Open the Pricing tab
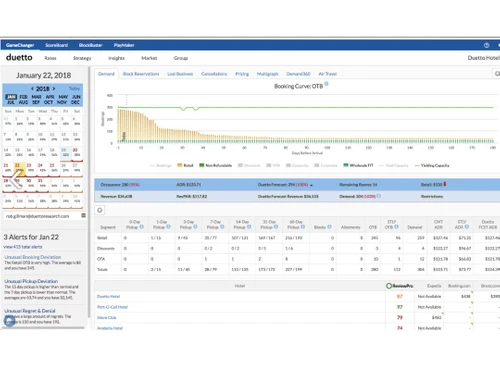Viewport: 500px width, 375px height. [x=242, y=74]
